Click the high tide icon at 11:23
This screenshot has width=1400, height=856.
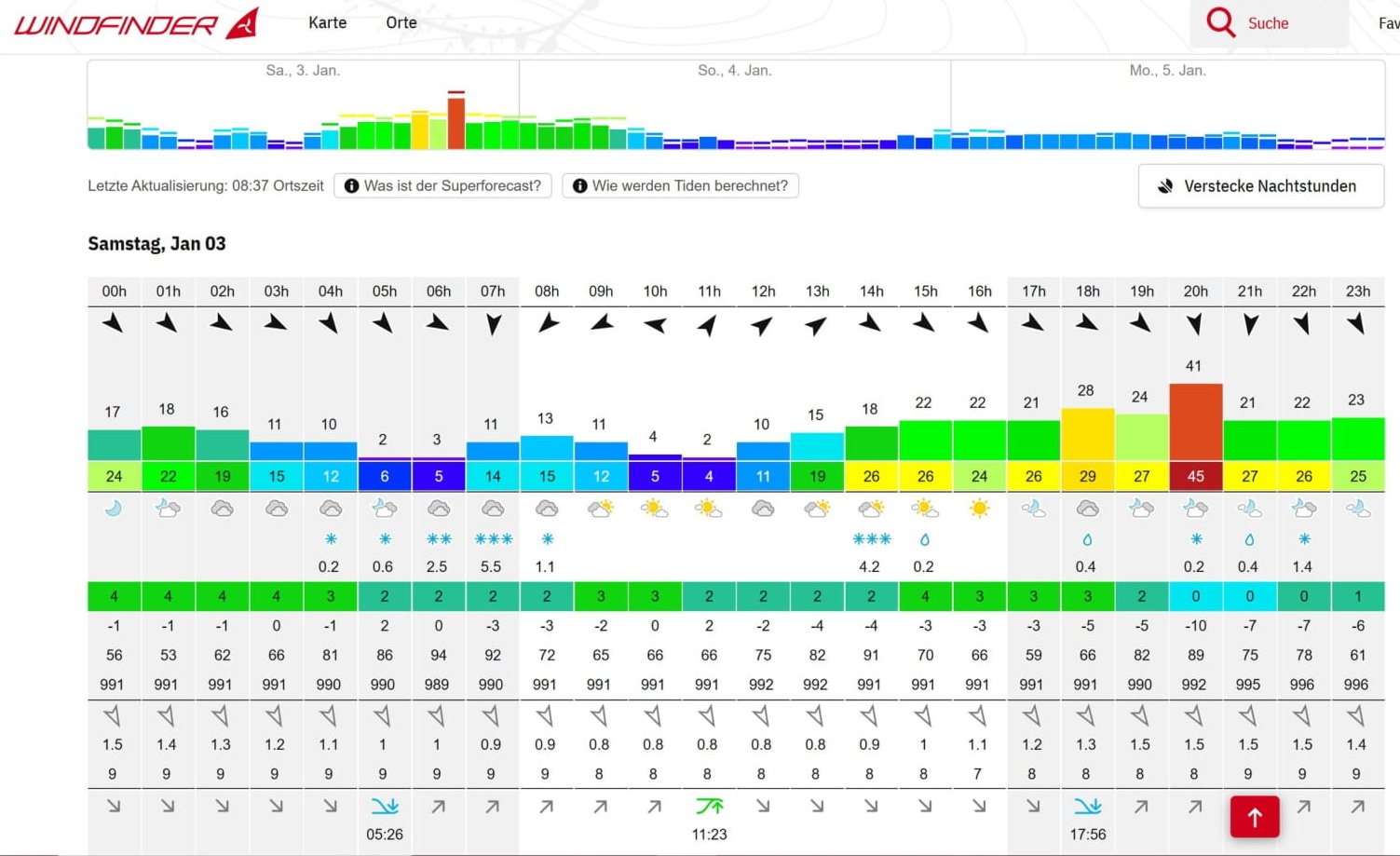point(709,806)
